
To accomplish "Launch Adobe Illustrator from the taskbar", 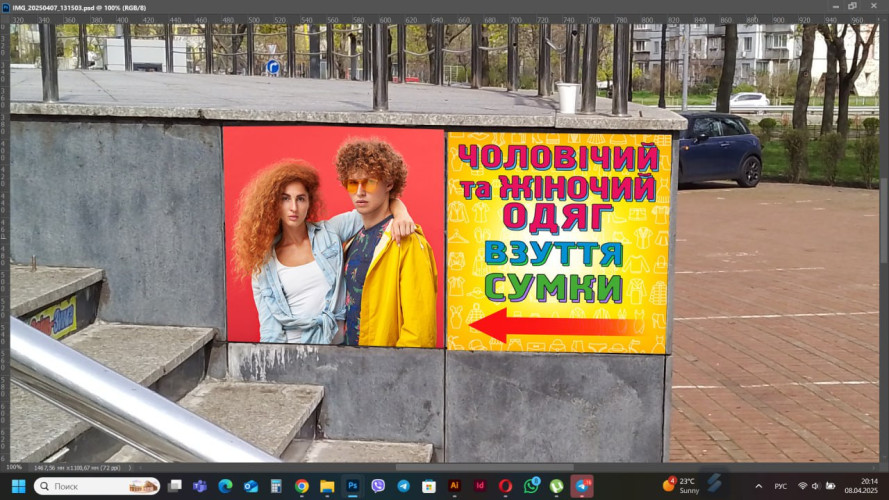I will (x=454, y=486).
